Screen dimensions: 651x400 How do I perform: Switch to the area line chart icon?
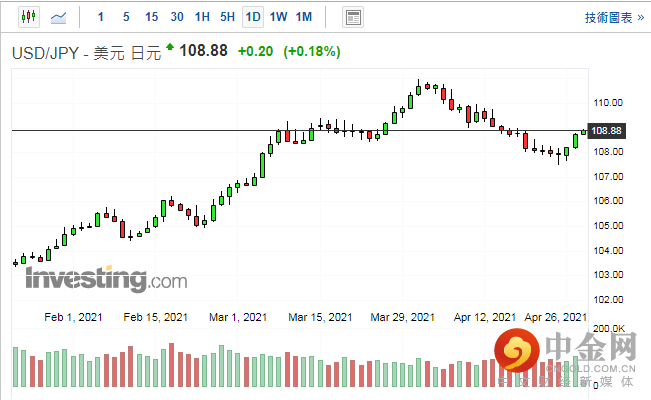click(x=59, y=17)
